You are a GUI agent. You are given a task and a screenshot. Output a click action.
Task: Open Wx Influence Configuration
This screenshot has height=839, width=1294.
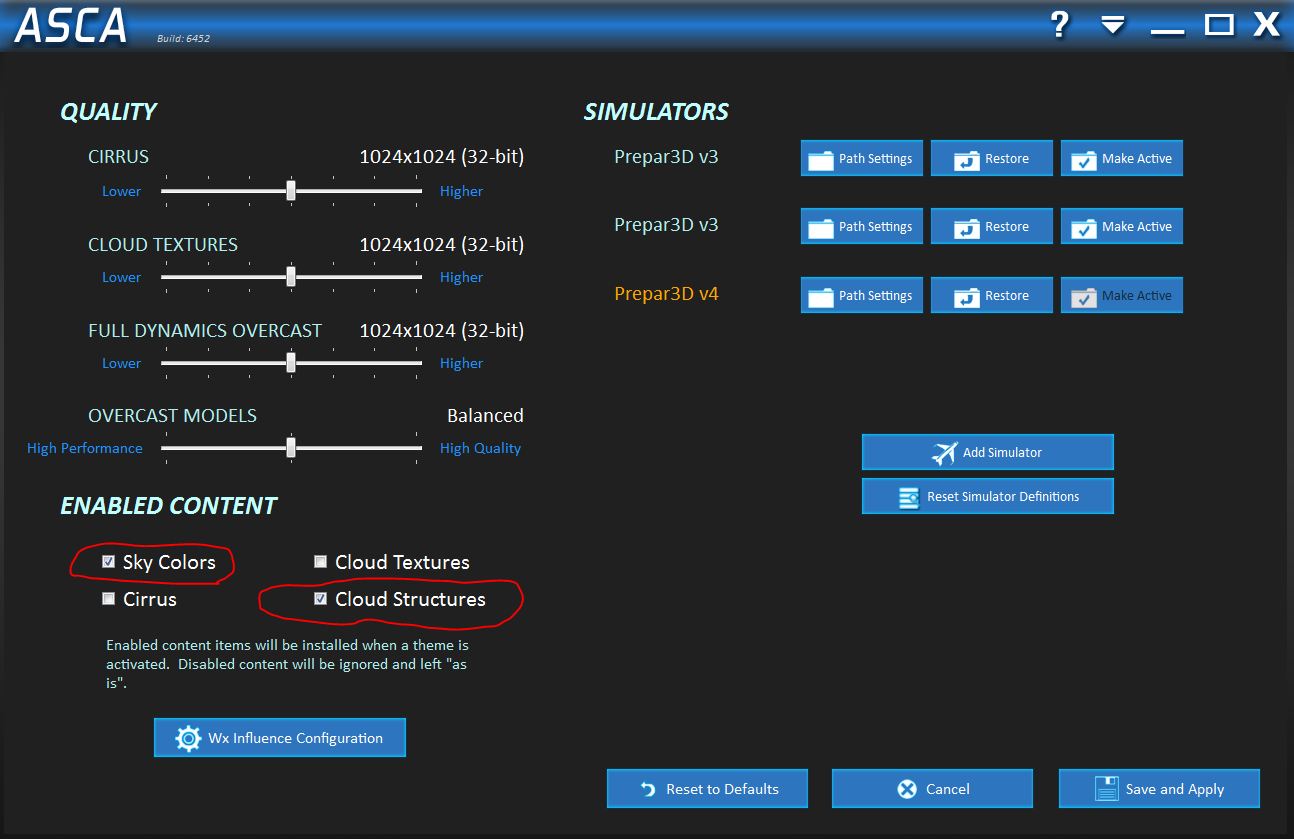click(x=280, y=738)
